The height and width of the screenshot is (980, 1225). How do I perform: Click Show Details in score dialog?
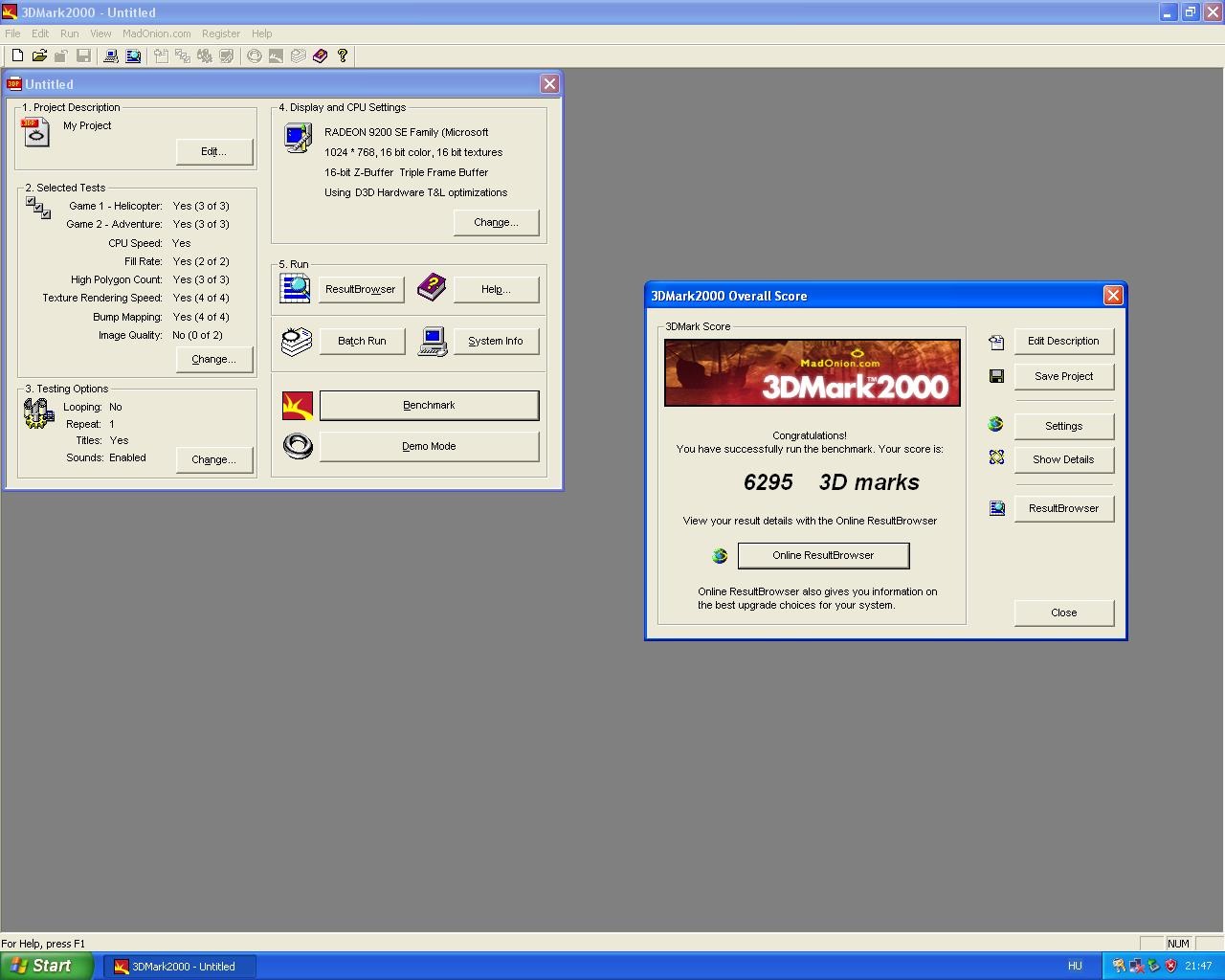click(1063, 459)
